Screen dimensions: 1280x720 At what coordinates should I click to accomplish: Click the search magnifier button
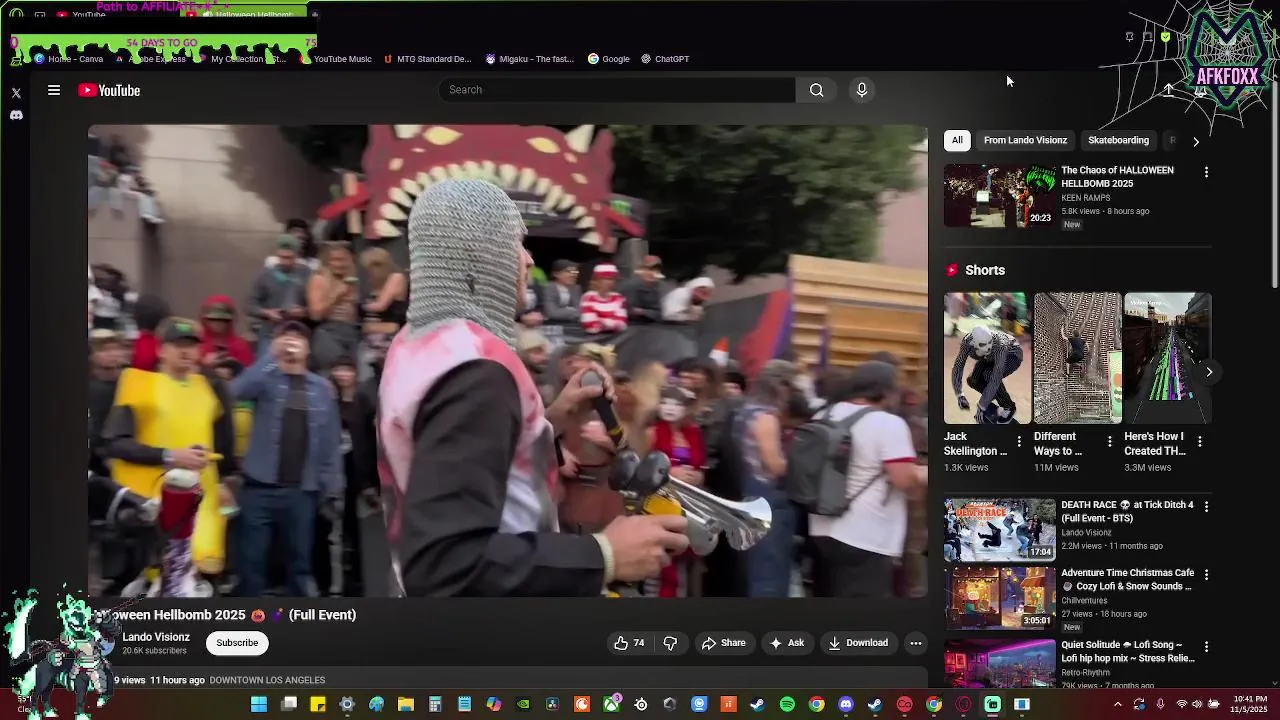pos(816,90)
